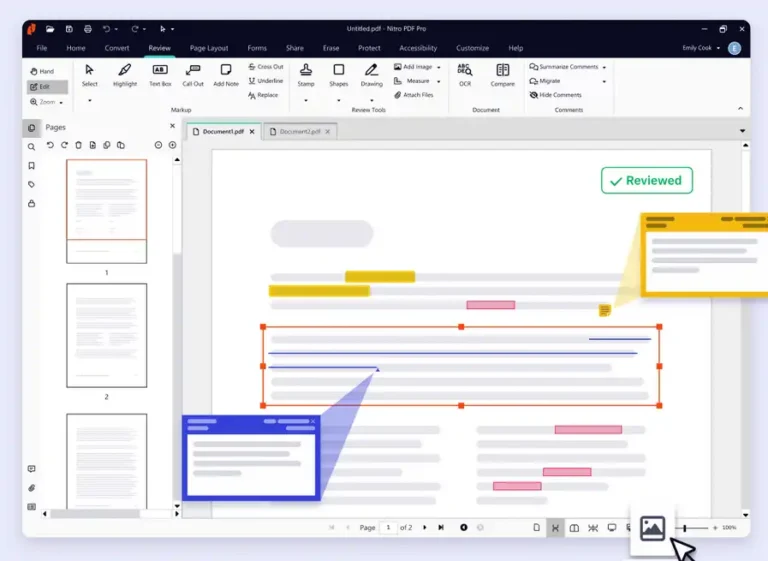The image size is (768, 561).
Task: Expand the Stamp dropdown arrow
Action: point(306,100)
